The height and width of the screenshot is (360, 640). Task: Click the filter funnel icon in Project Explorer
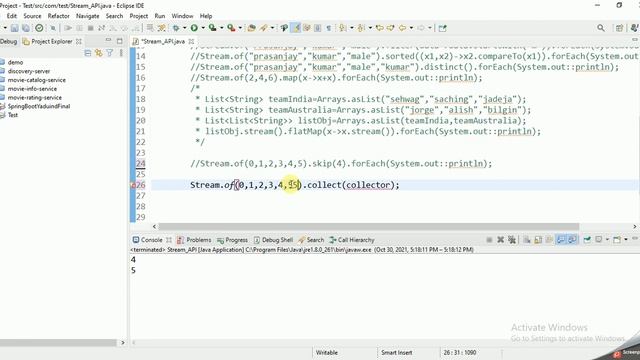109,53
